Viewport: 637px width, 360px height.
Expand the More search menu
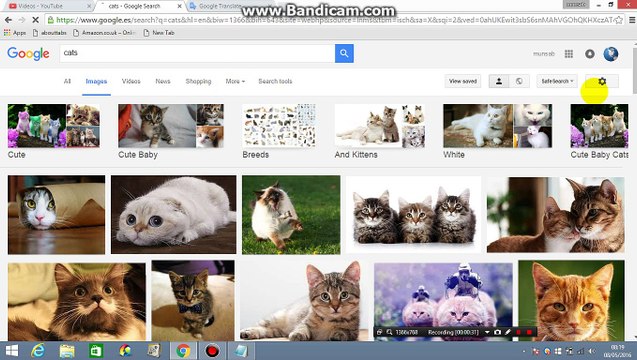pos(235,81)
